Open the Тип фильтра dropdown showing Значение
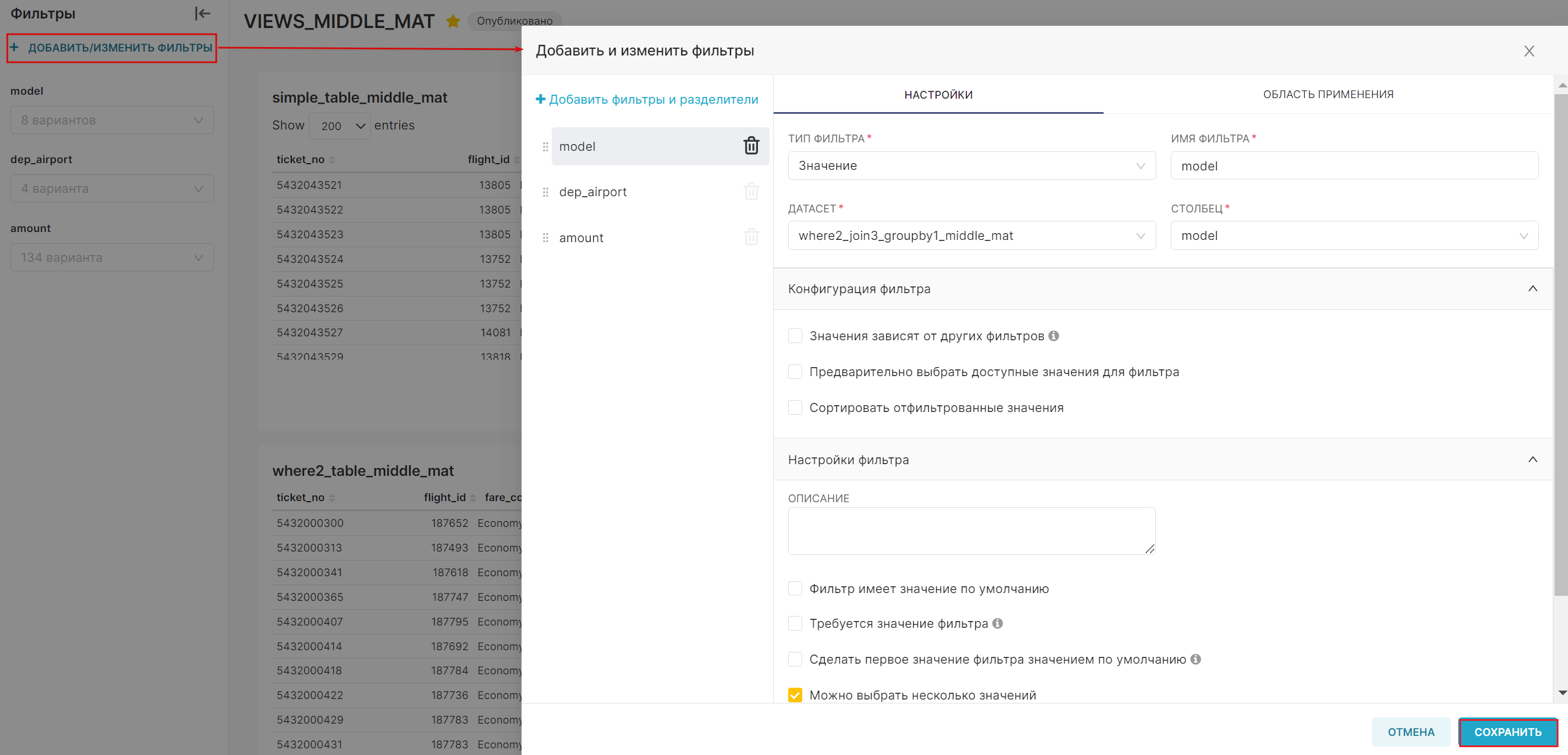The width and height of the screenshot is (1568, 755). click(x=971, y=165)
